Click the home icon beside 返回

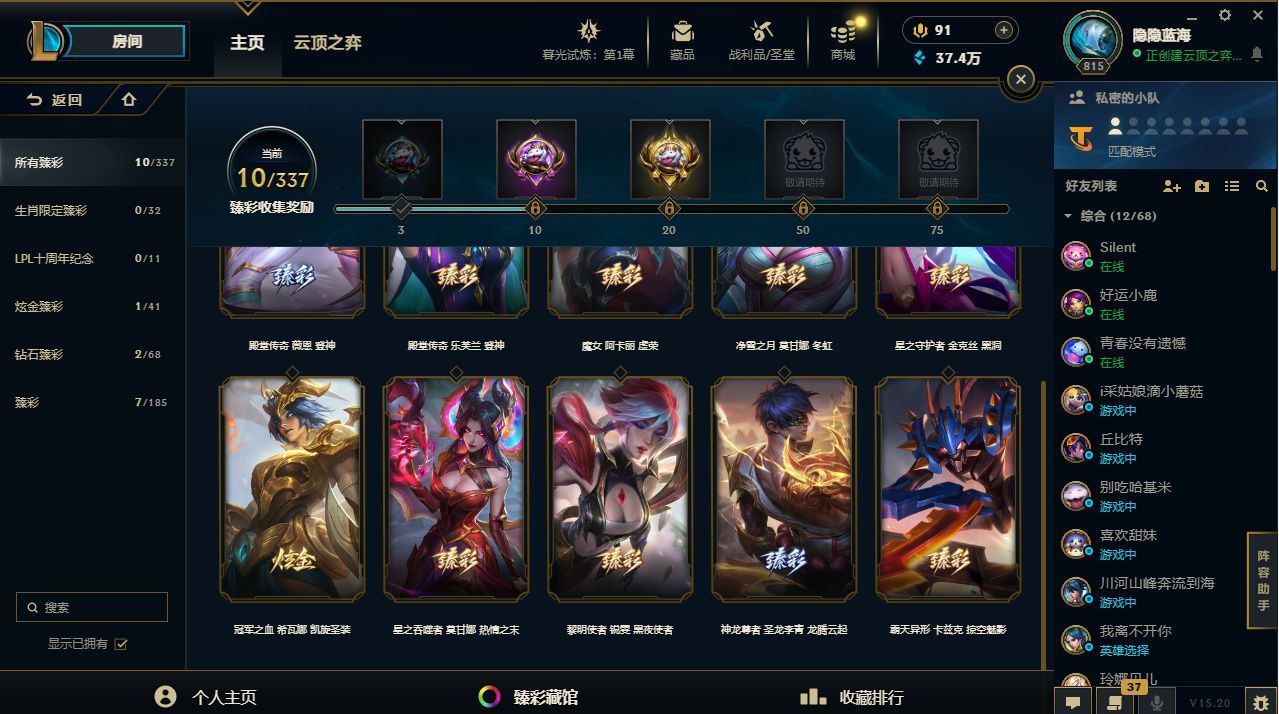(x=129, y=100)
